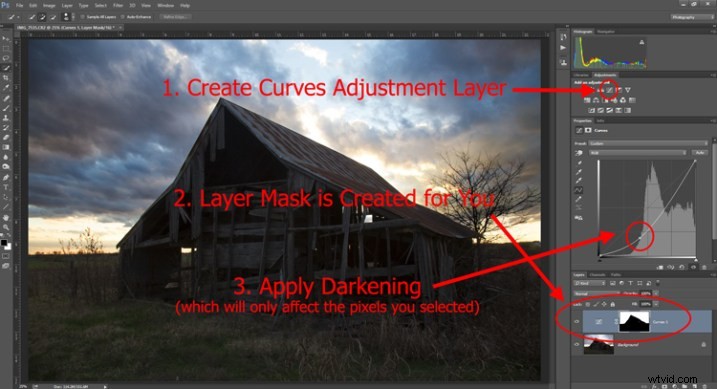Select the Gradient tool
The width and height of the screenshot is (717, 389).
(5, 147)
